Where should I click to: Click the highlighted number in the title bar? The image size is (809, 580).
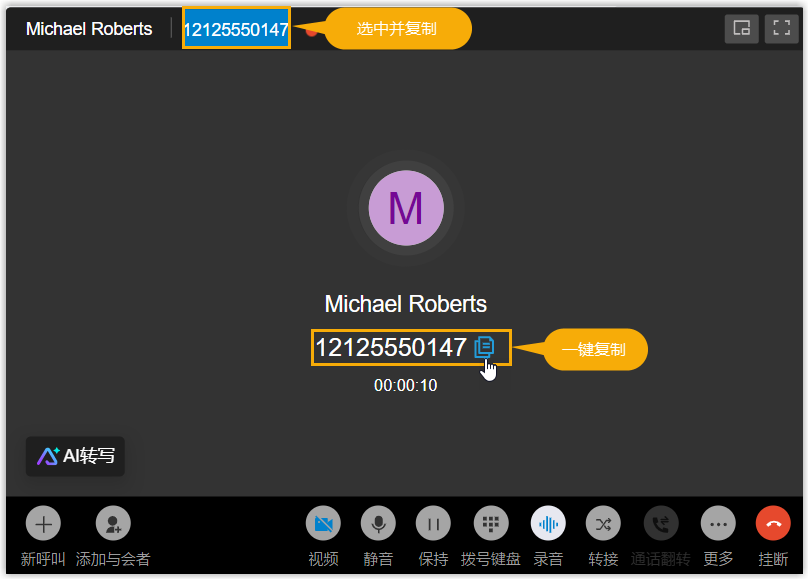pyautogui.click(x=236, y=29)
